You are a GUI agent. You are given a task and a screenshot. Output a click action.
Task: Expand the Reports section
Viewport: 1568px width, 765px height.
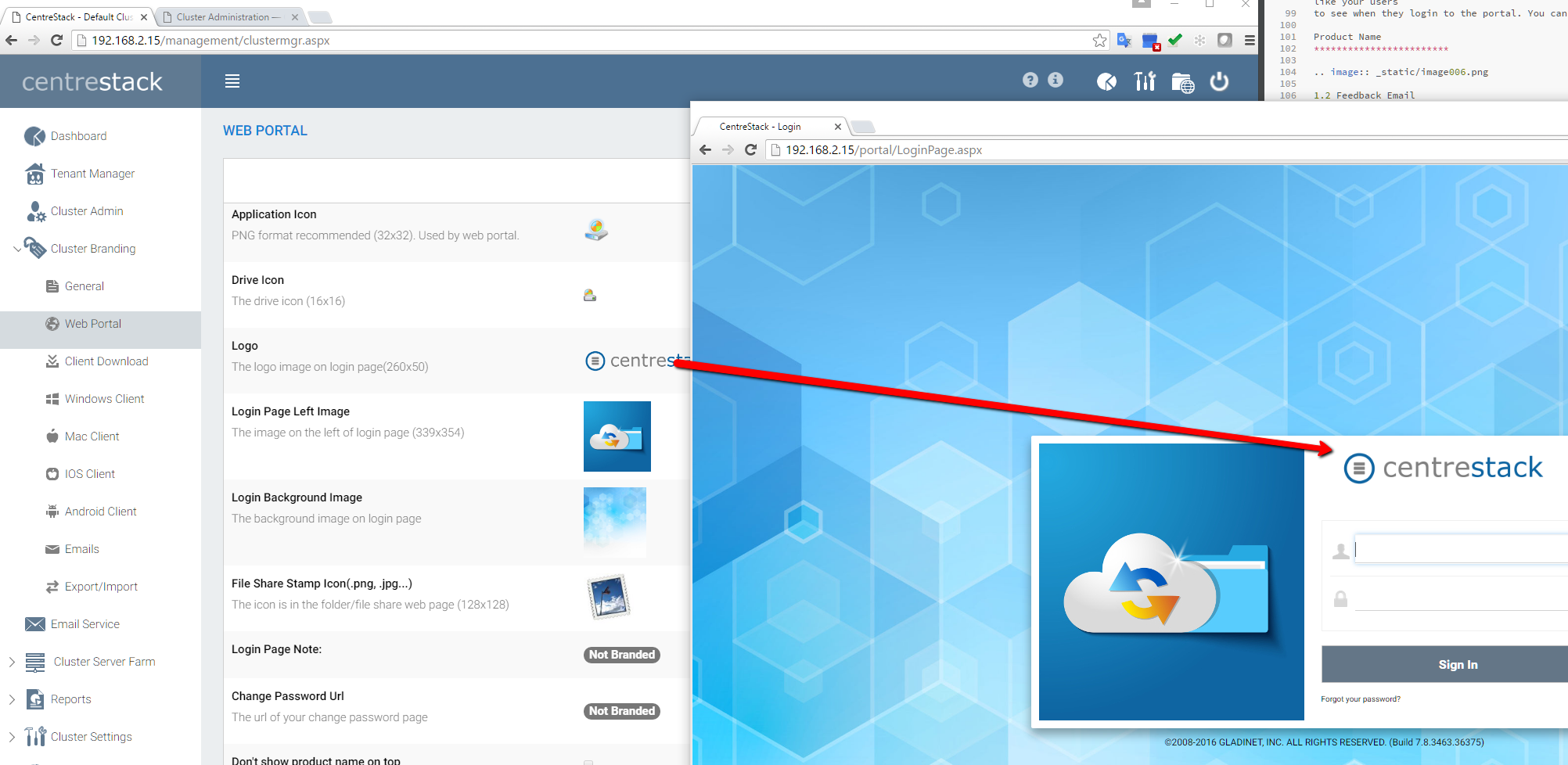(12, 699)
